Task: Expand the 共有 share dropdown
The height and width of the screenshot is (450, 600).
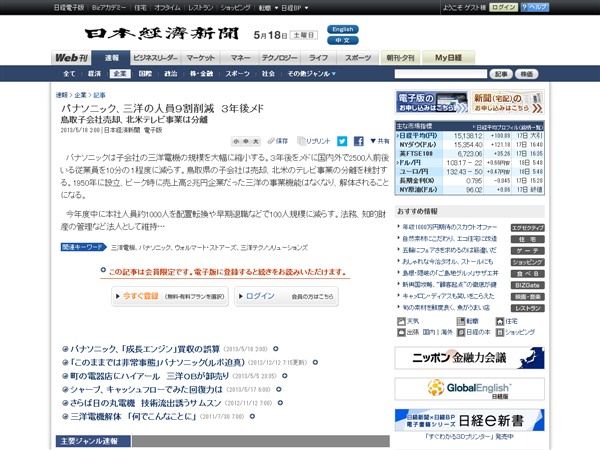Action: 380,141
